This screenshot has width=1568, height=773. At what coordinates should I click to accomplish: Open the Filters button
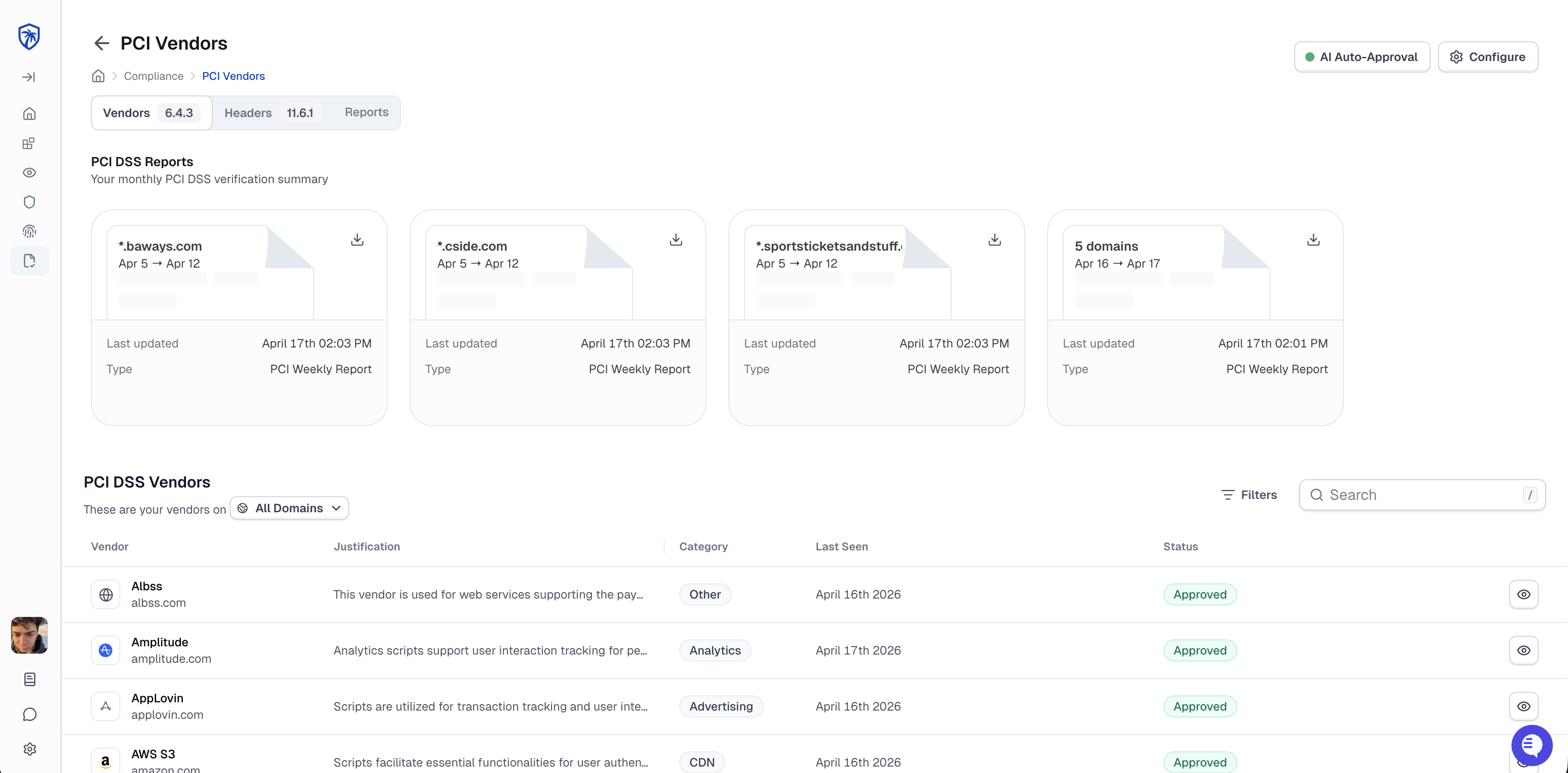point(1249,495)
